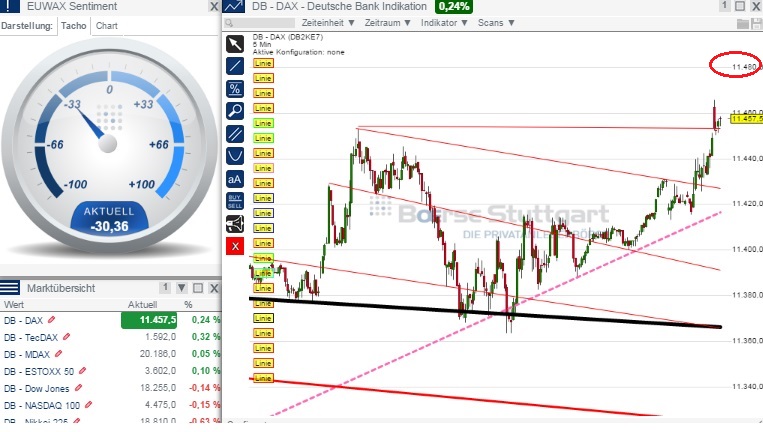Click the green 11.457,5 DAX value cell
This screenshot has width=763, height=432.
(149, 320)
